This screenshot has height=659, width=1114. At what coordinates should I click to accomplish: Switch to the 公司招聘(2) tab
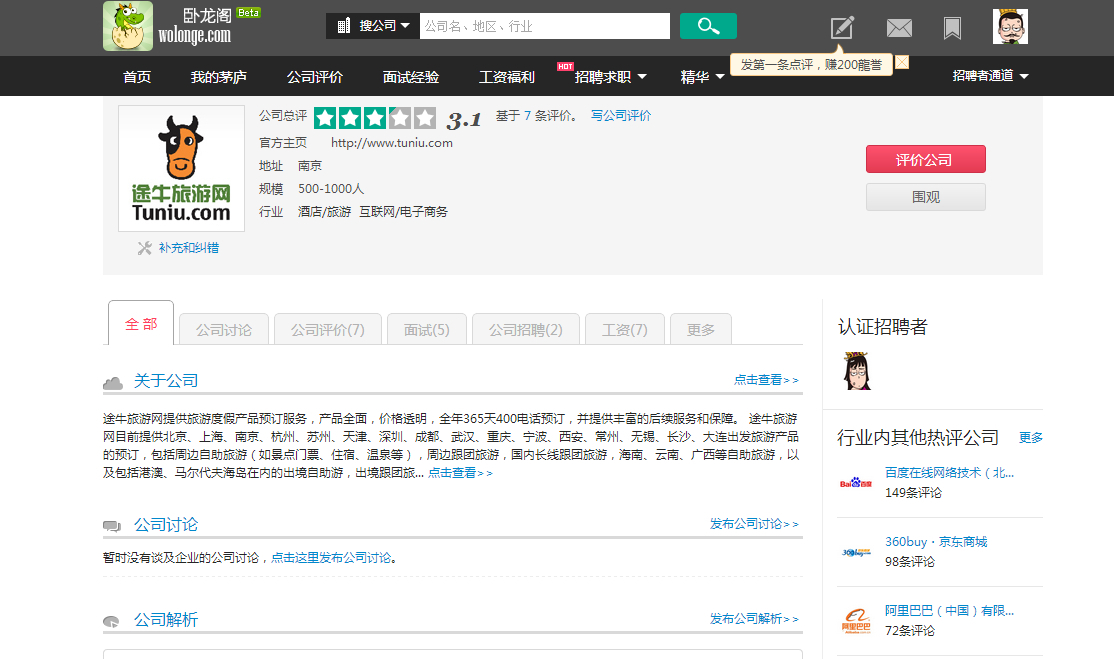pos(526,329)
